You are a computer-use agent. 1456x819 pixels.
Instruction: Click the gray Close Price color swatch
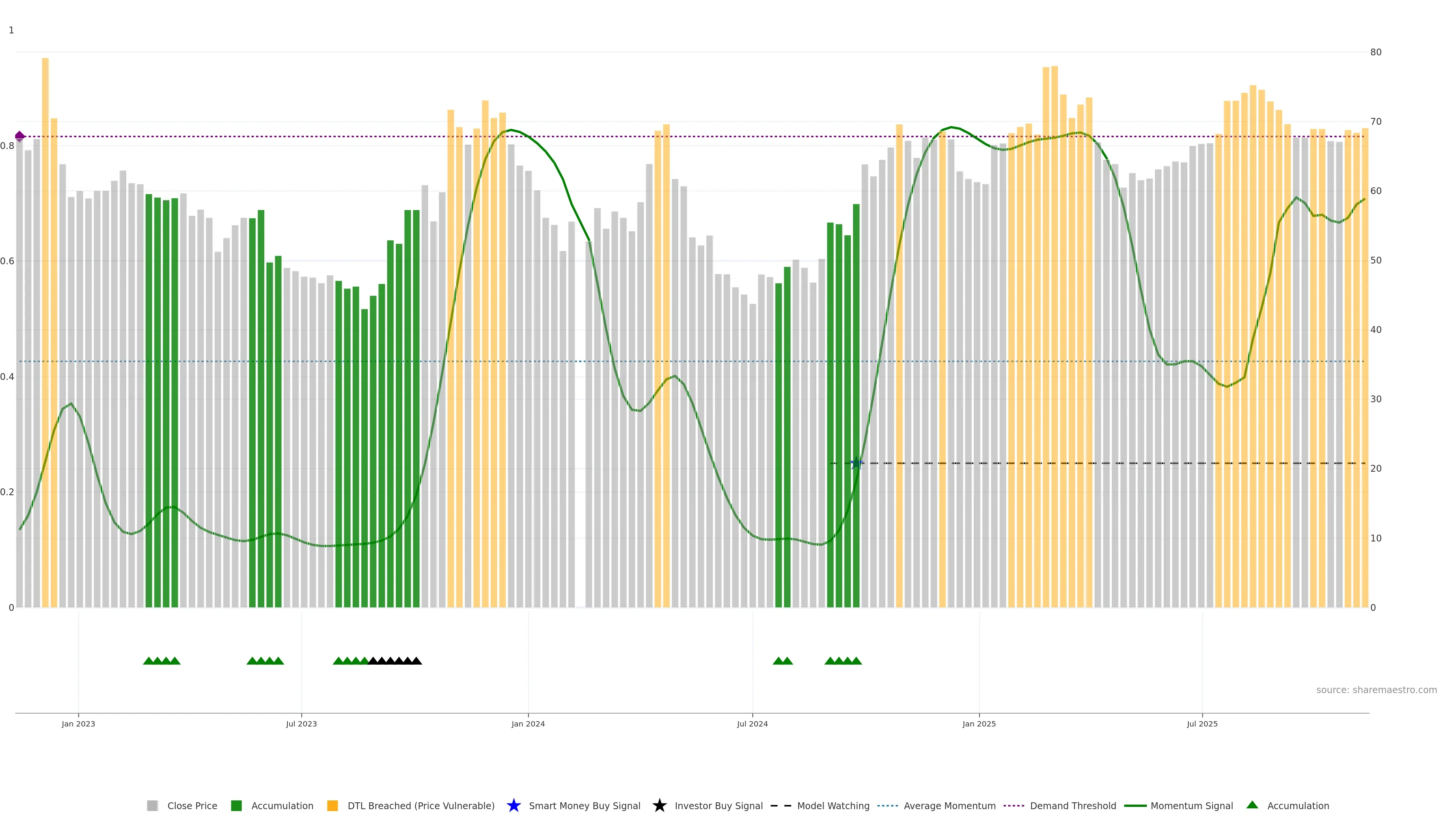click(x=152, y=805)
